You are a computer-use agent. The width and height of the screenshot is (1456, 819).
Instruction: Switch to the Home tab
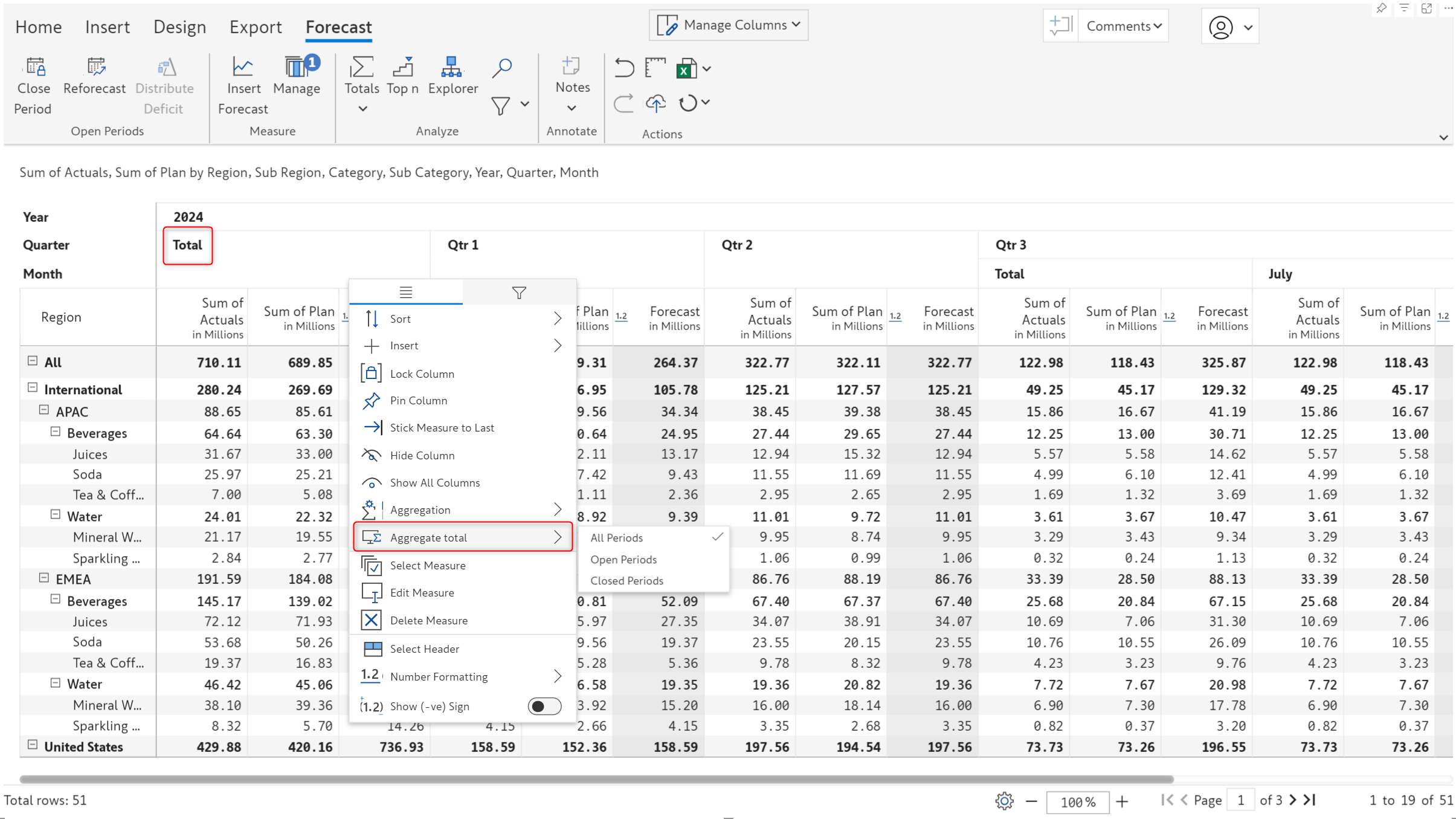click(x=39, y=27)
